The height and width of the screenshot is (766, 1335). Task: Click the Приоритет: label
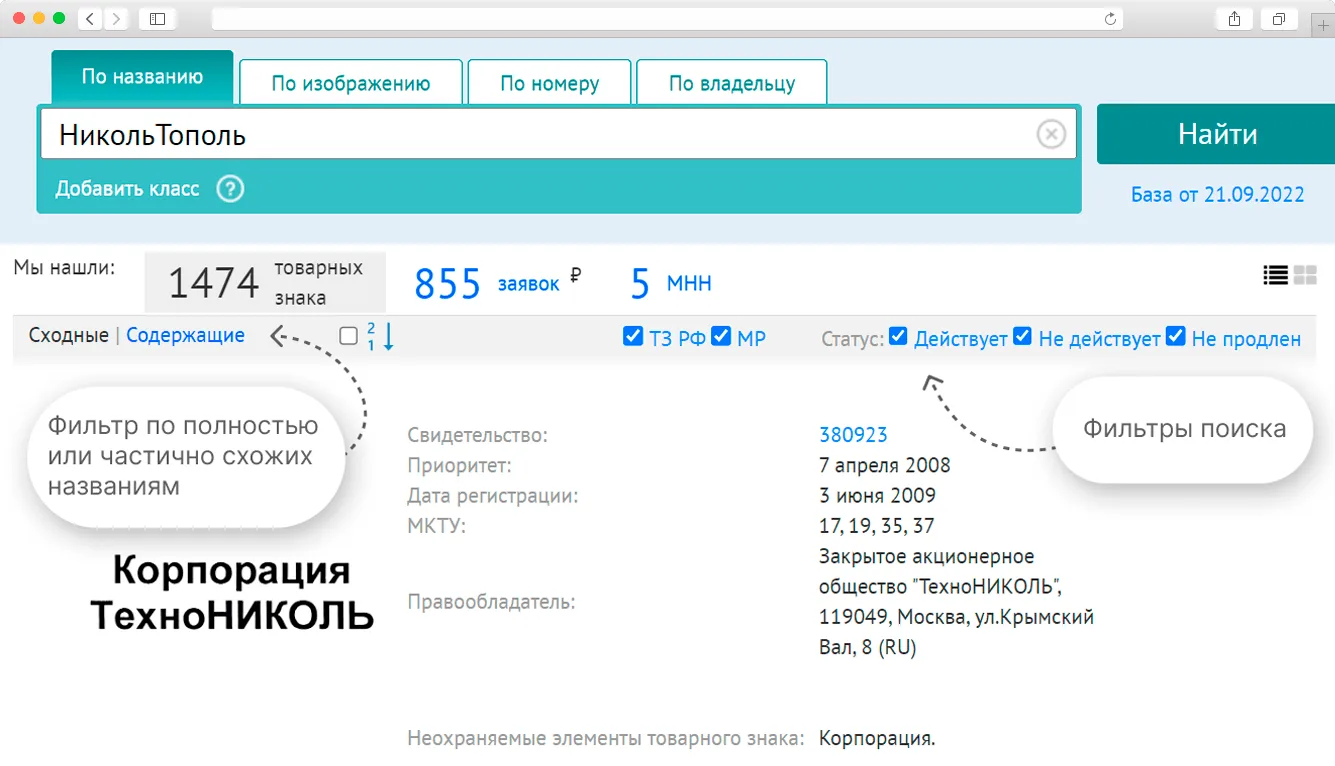pyautogui.click(x=460, y=465)
